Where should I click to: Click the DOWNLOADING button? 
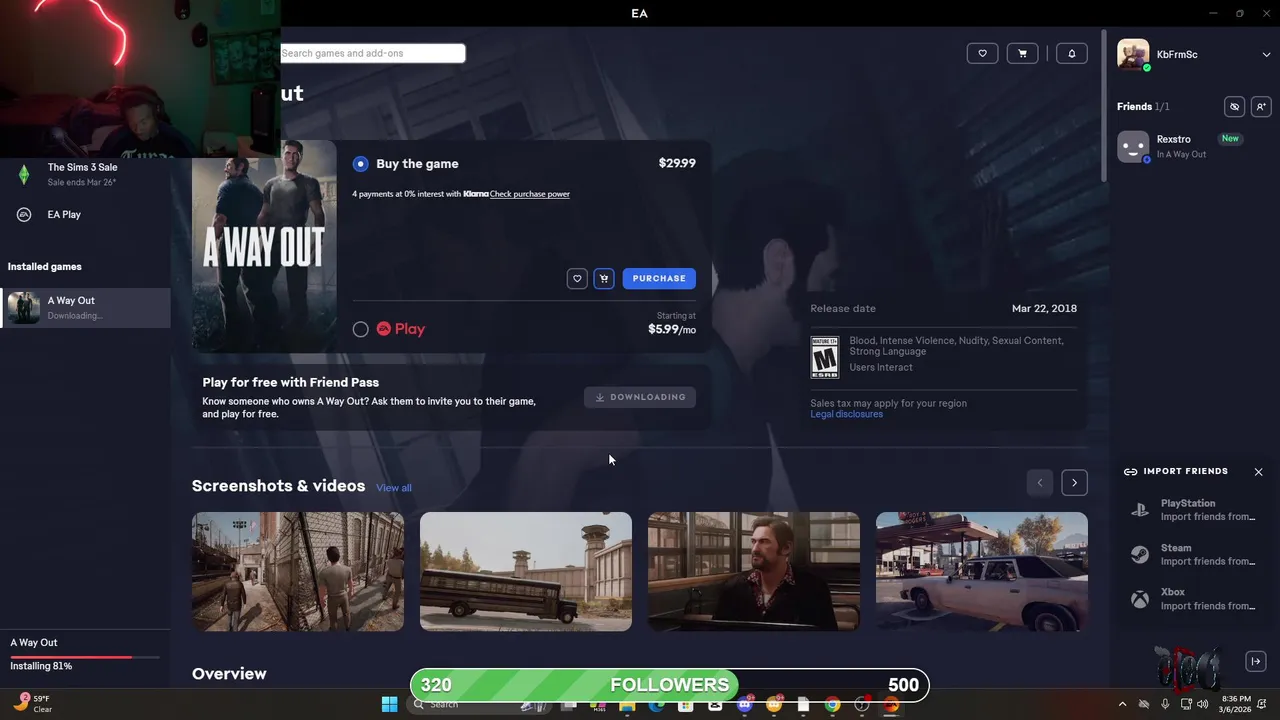tap(640, 397)
